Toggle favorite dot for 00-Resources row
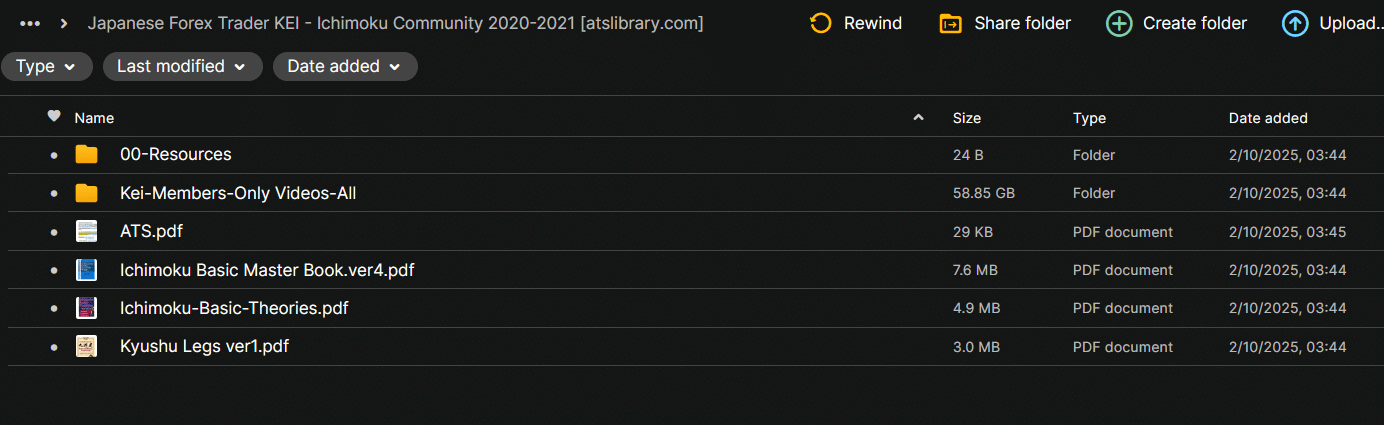 [x=54, y=155]
